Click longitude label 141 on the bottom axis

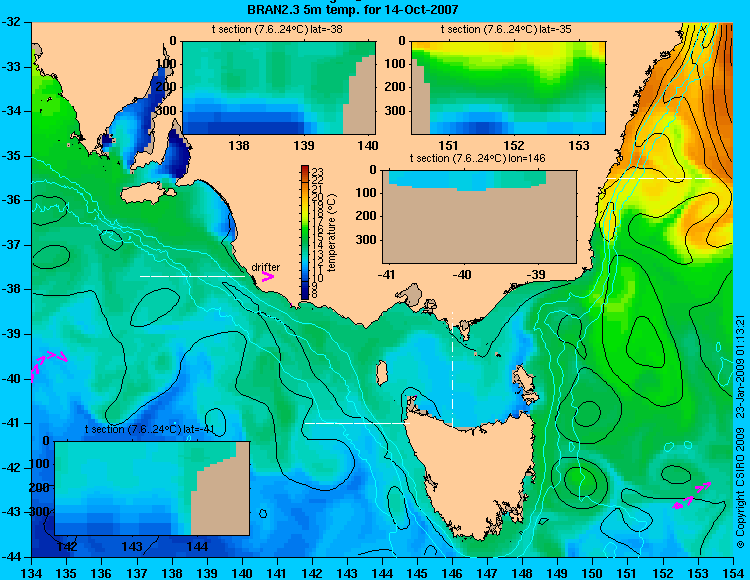277,573
